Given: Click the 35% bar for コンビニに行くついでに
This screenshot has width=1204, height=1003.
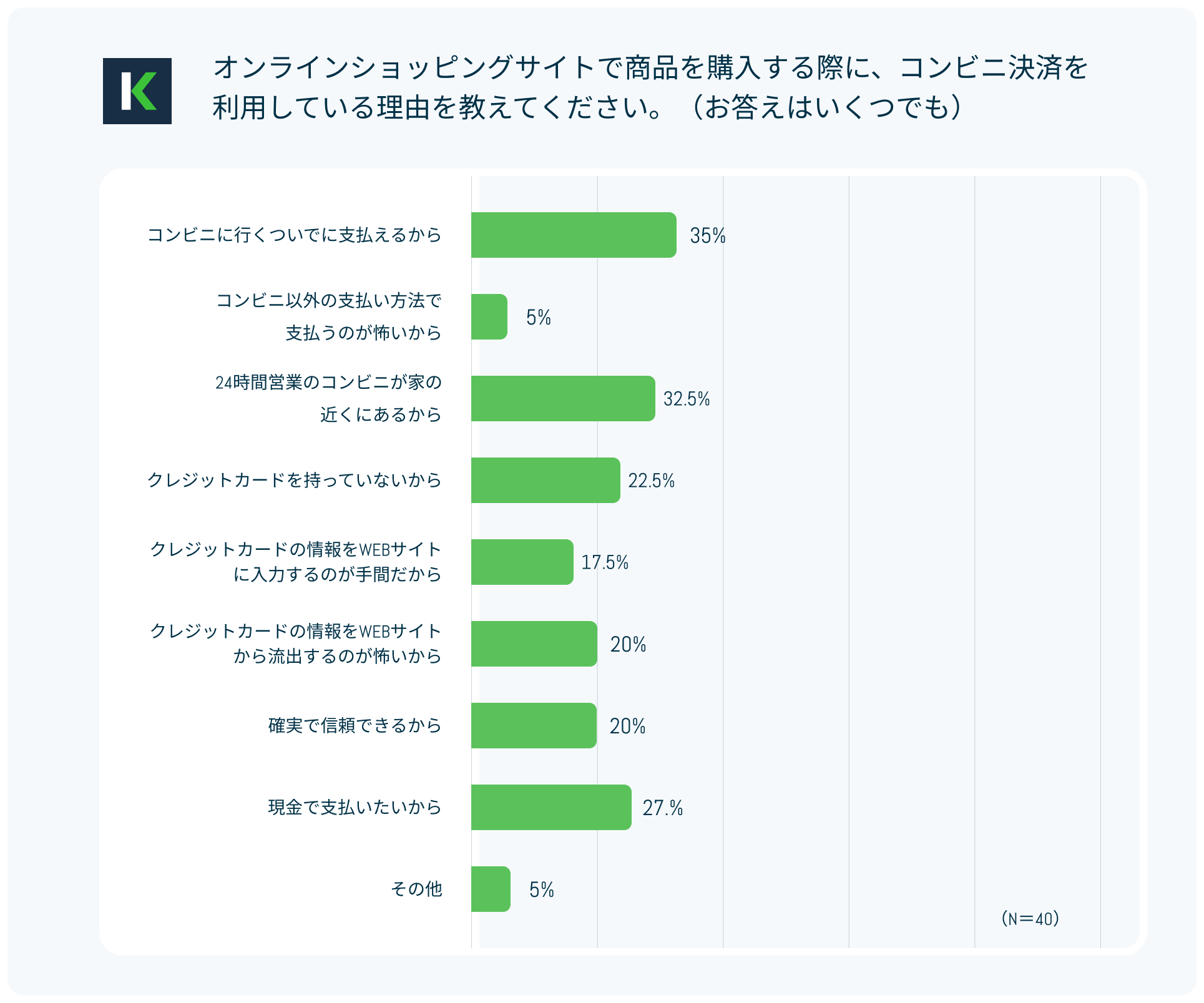Looking at the screenshot, I should [x=573, y=235].
